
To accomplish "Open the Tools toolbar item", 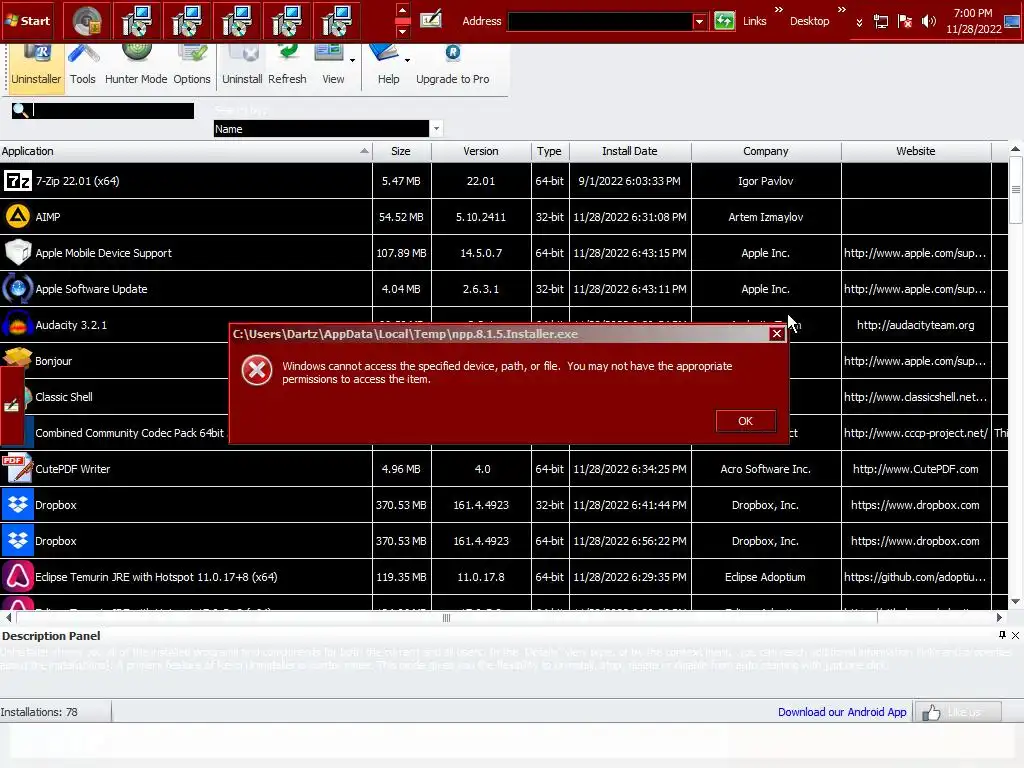I will tap(83, 68).
